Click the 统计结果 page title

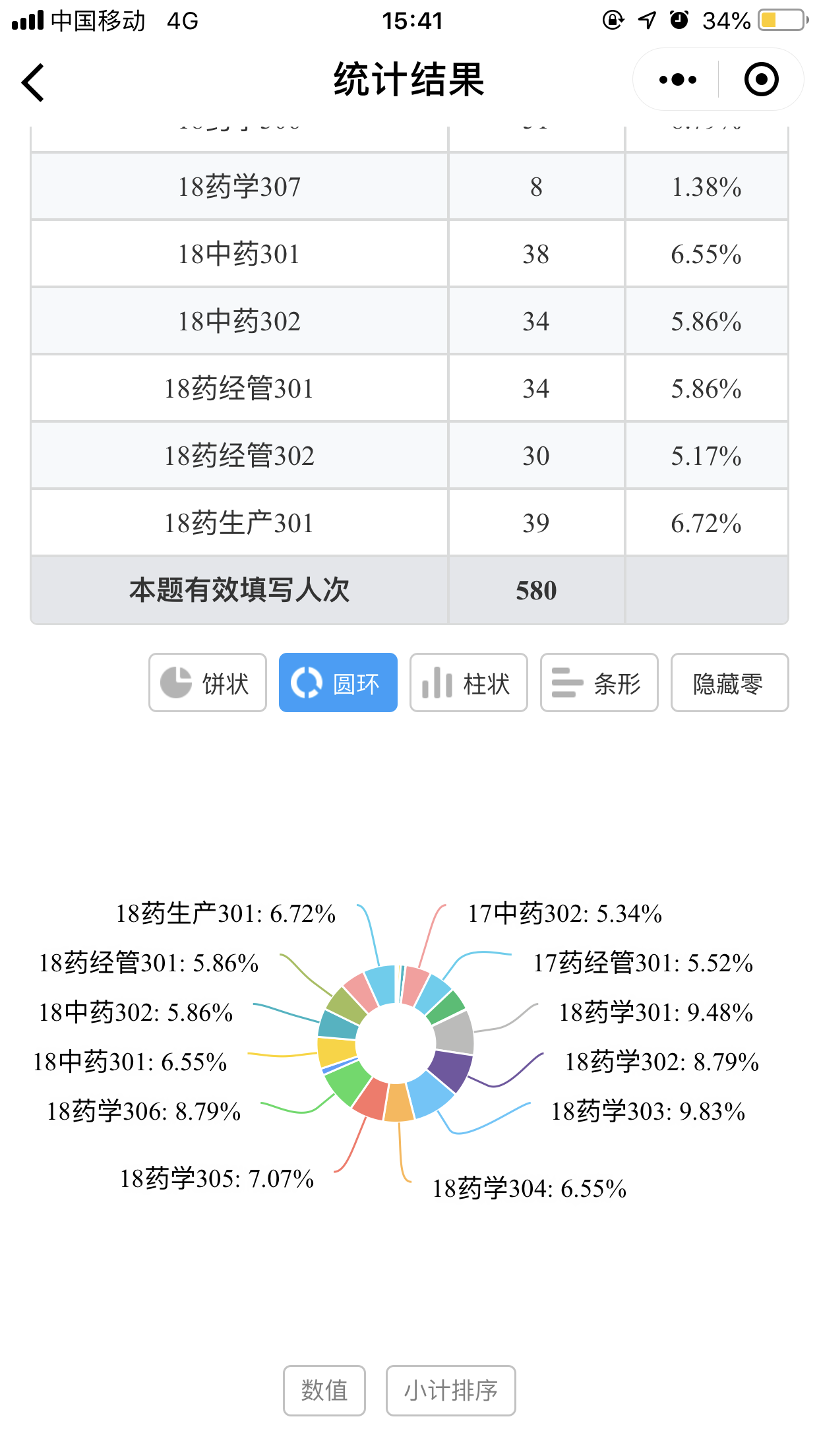(409, 80)
